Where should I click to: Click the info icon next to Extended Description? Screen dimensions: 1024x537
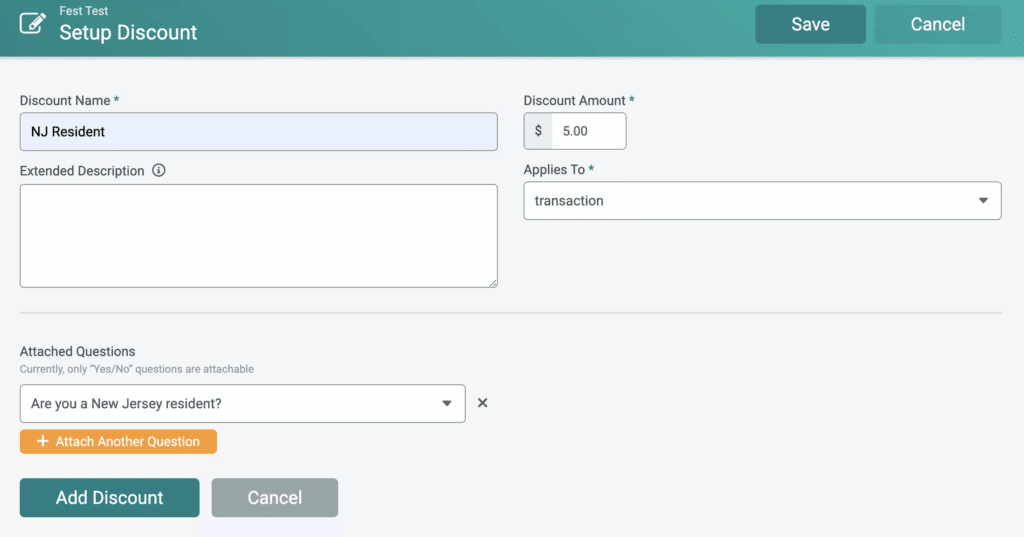click(x=159, y=170)
